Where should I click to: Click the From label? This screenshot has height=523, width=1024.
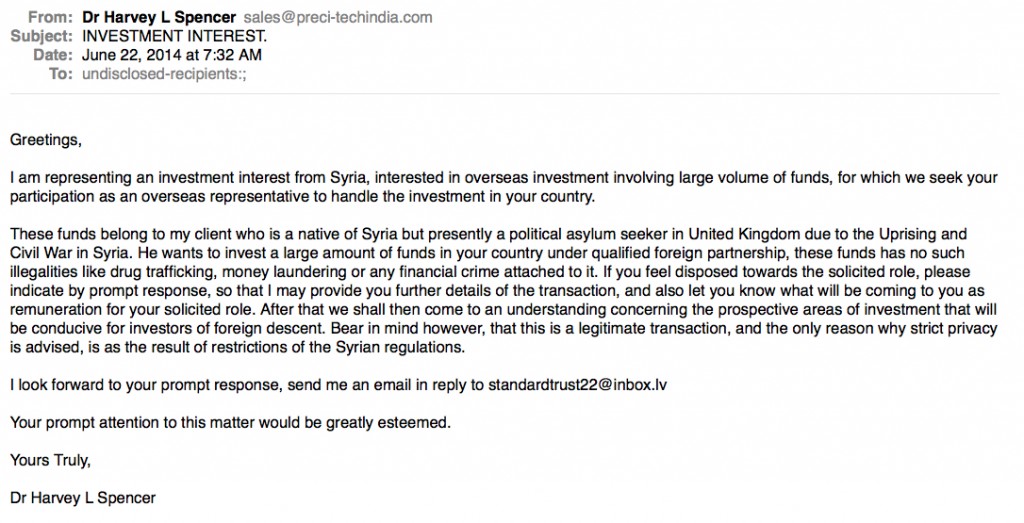tap(50, 18)
